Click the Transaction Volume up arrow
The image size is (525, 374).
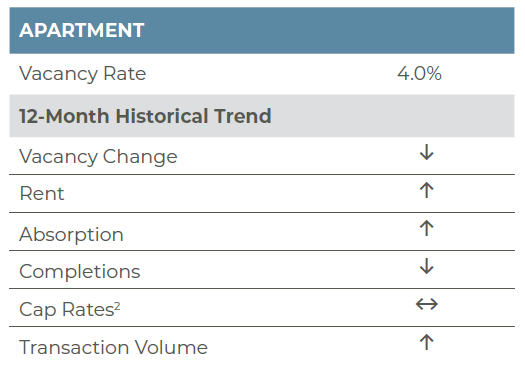coord(427,342)
